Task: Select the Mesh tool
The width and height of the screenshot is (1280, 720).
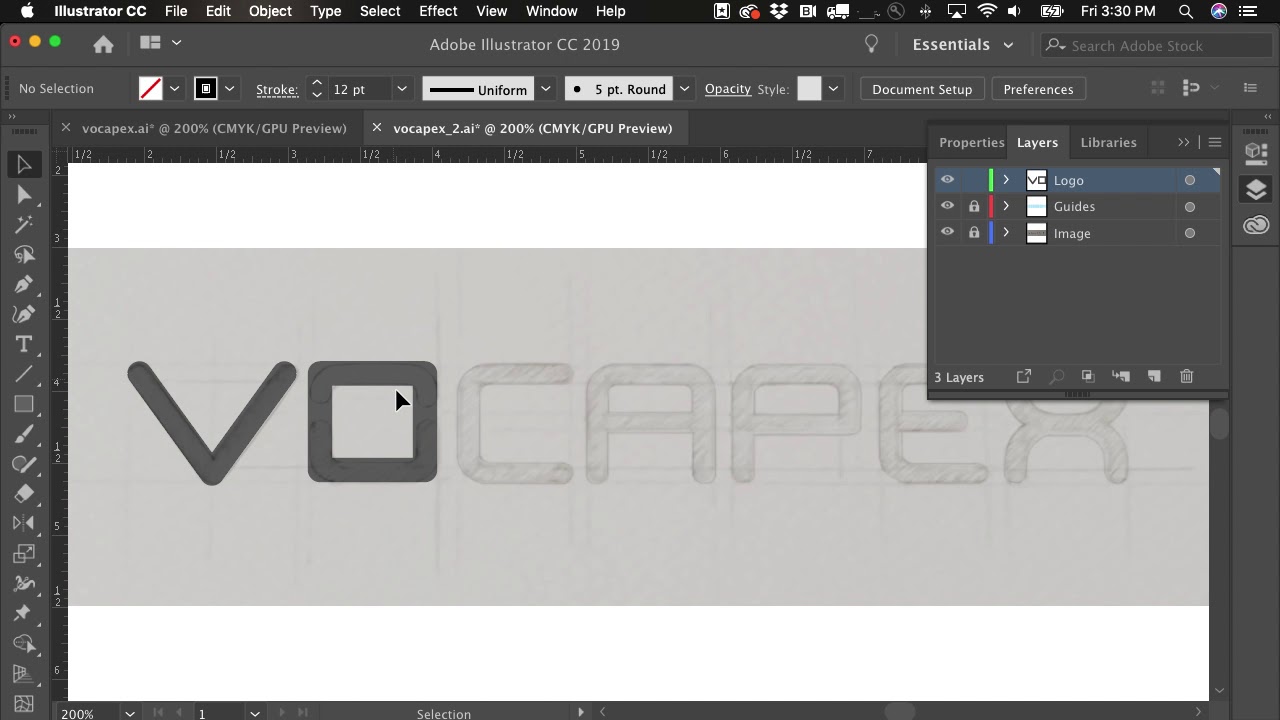Action: point(24,703)
